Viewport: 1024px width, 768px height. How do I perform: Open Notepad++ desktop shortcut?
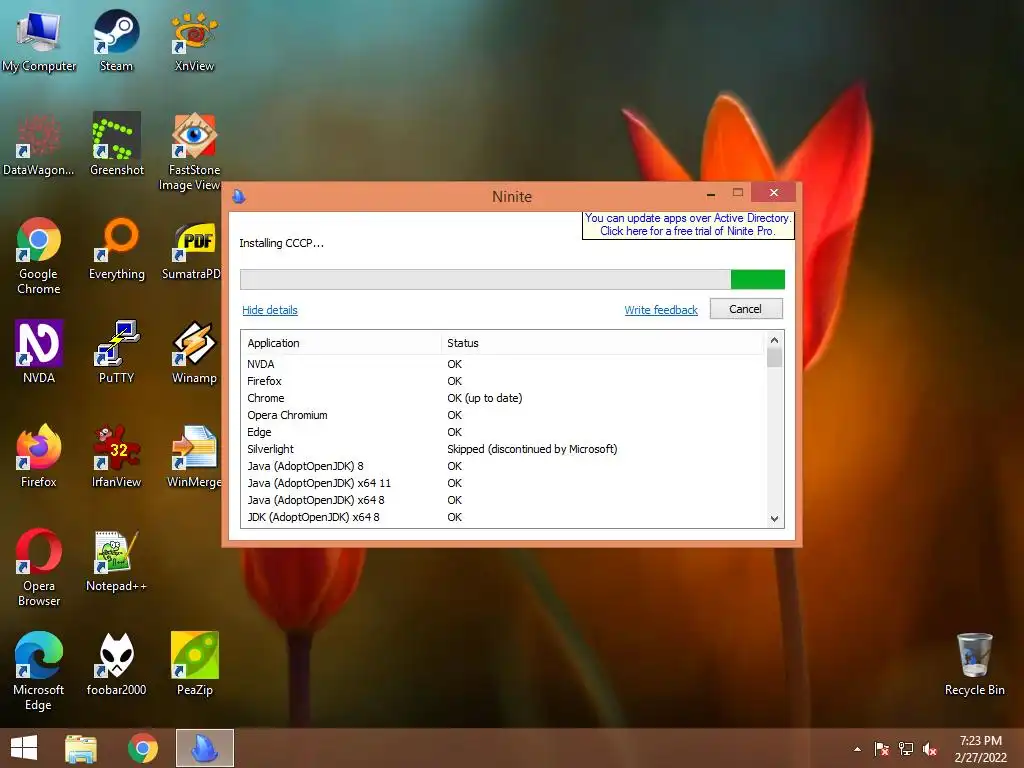[116, 562]
